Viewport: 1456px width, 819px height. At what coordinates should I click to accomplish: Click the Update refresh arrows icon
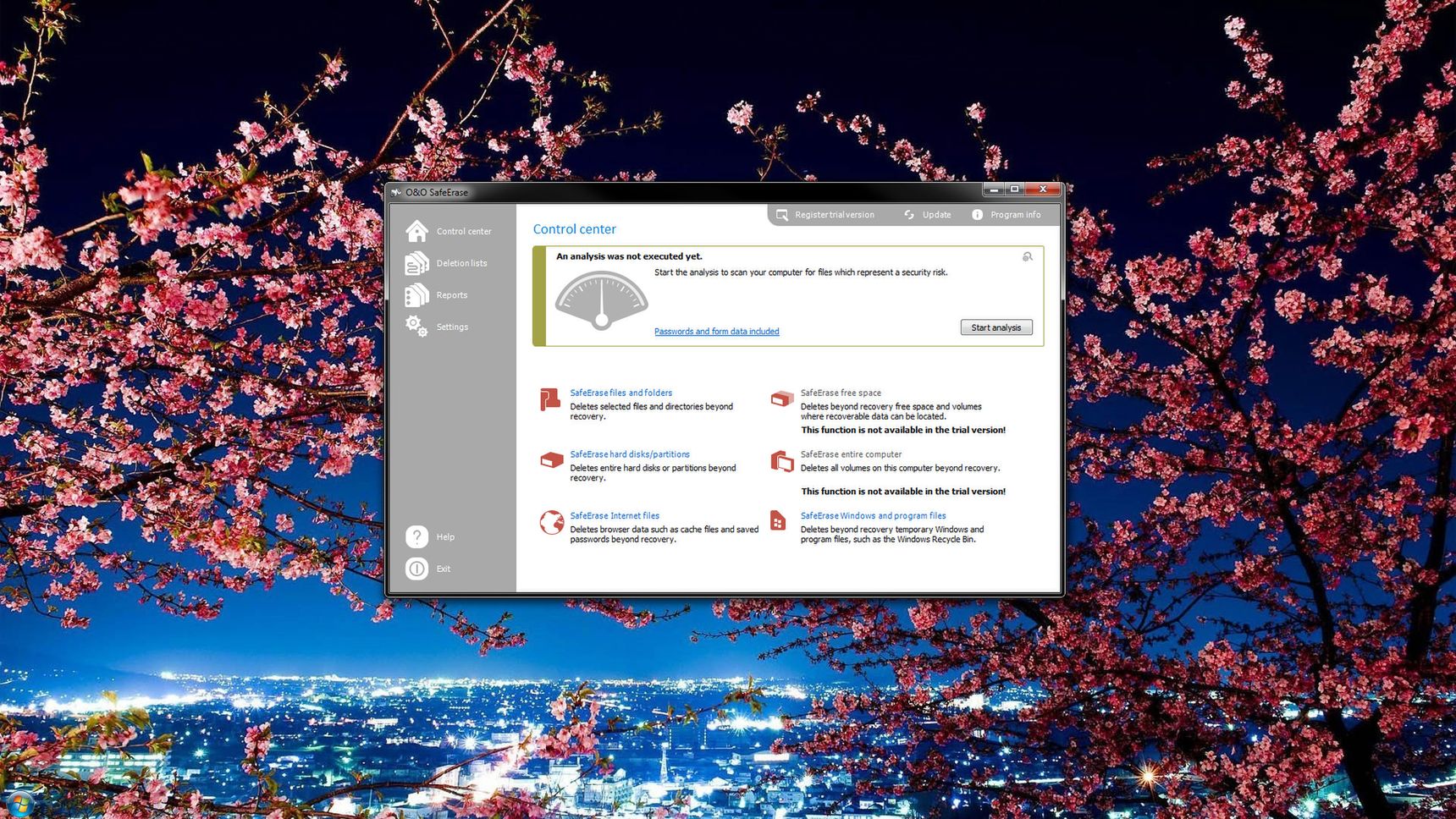(x=909, y=215)
